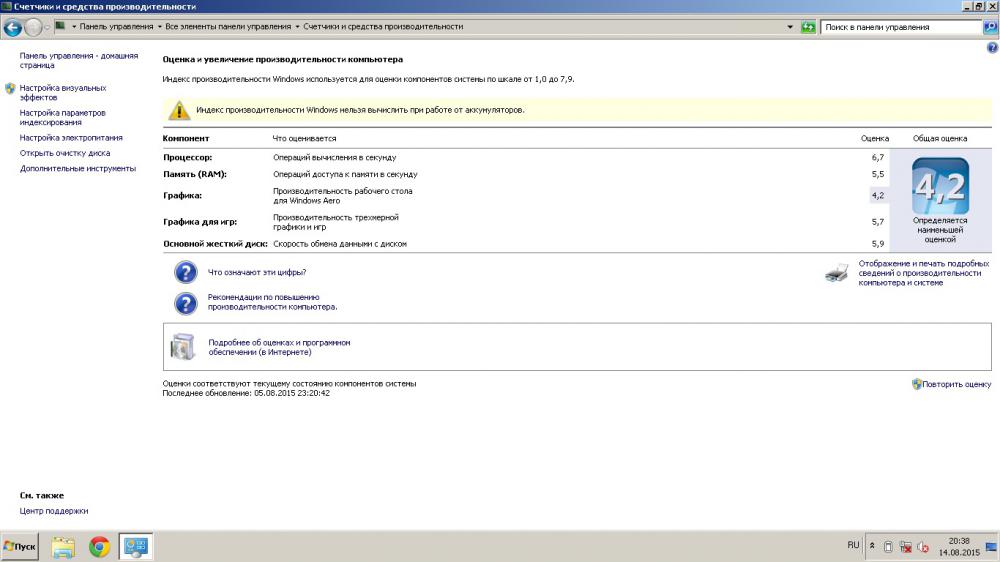Expand the arrow before 'Панель управления' breadcrumb

pos(74,27)
